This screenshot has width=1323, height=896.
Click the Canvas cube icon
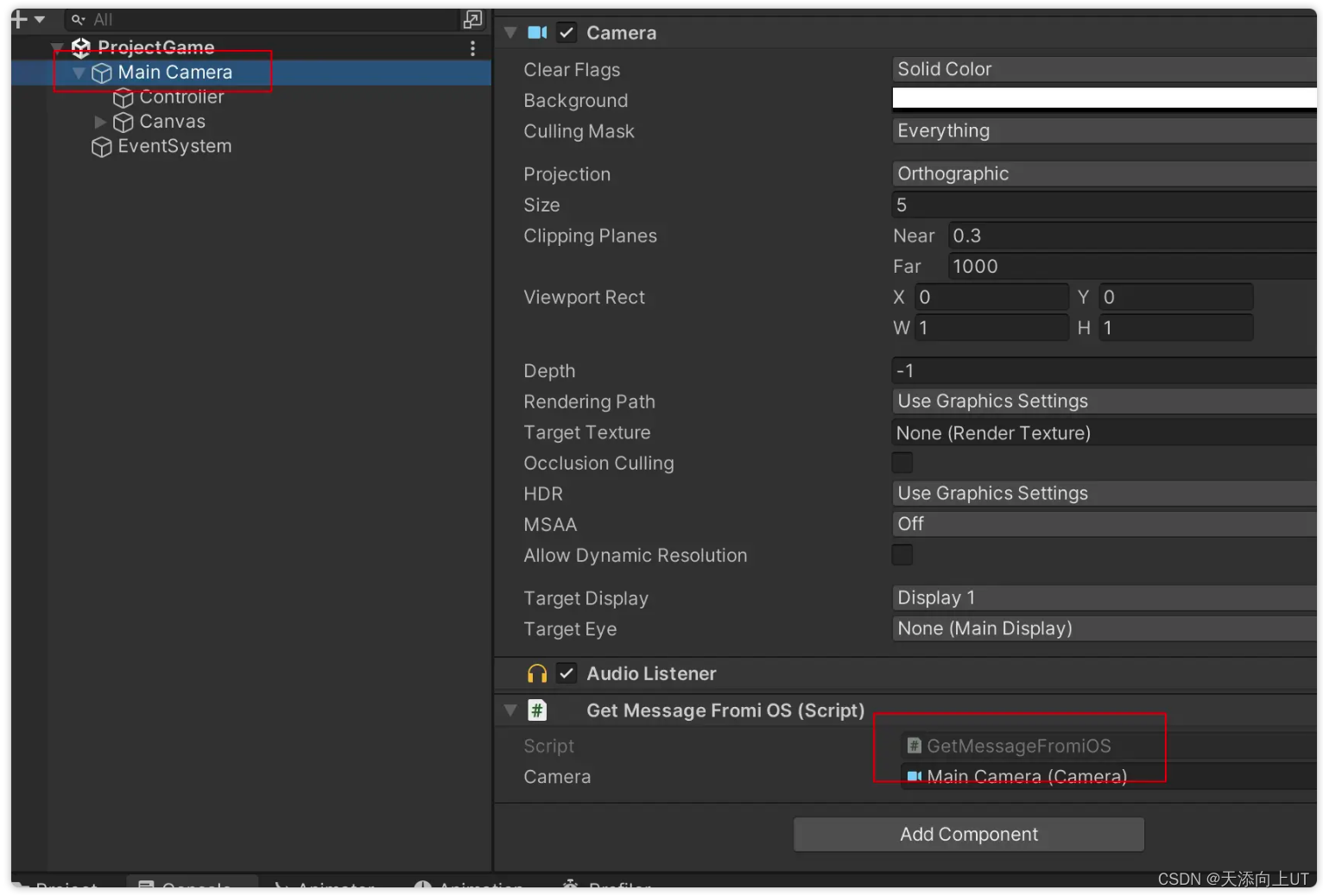click(123, 123)
